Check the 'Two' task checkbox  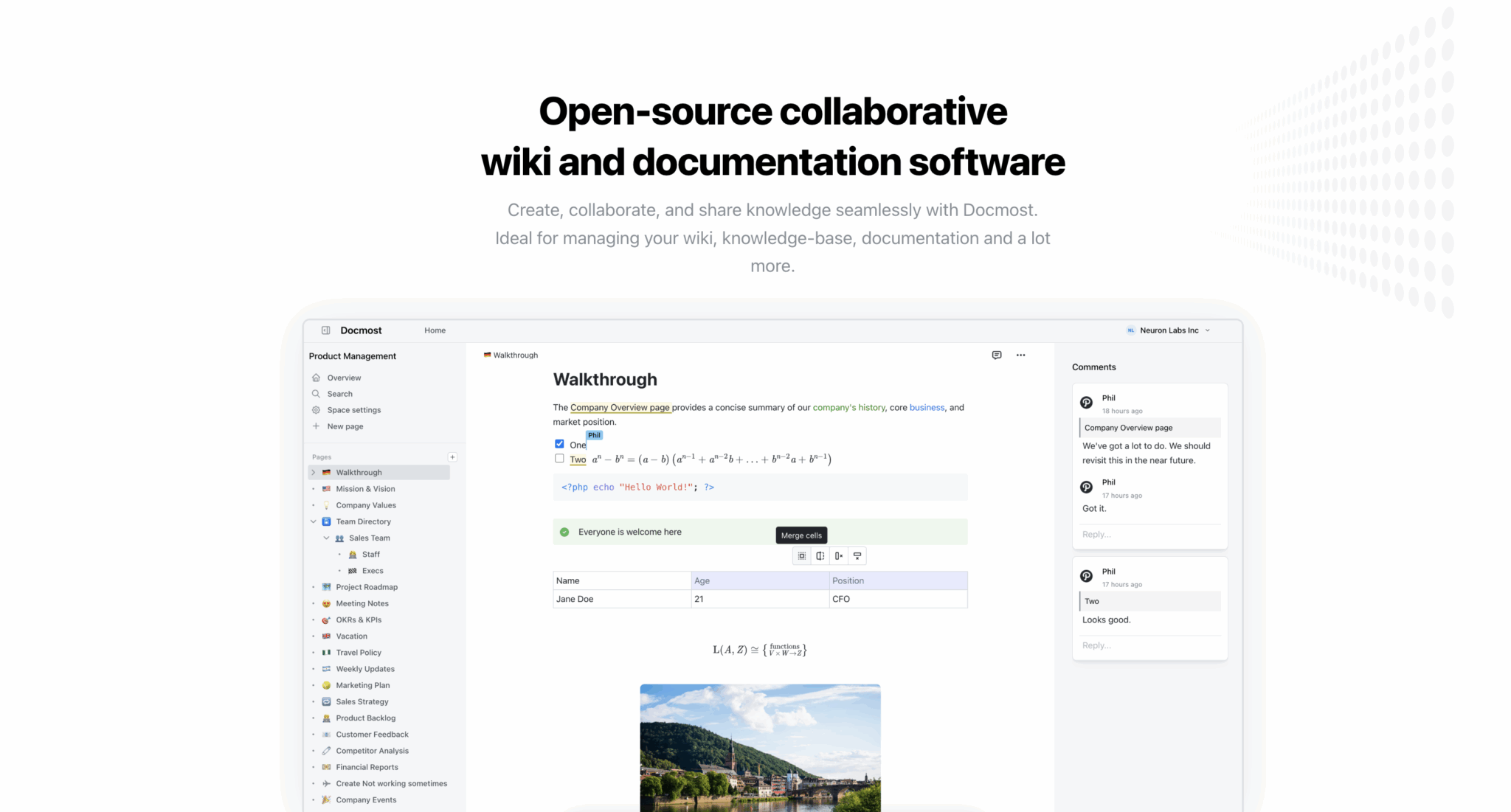(559, 459)
